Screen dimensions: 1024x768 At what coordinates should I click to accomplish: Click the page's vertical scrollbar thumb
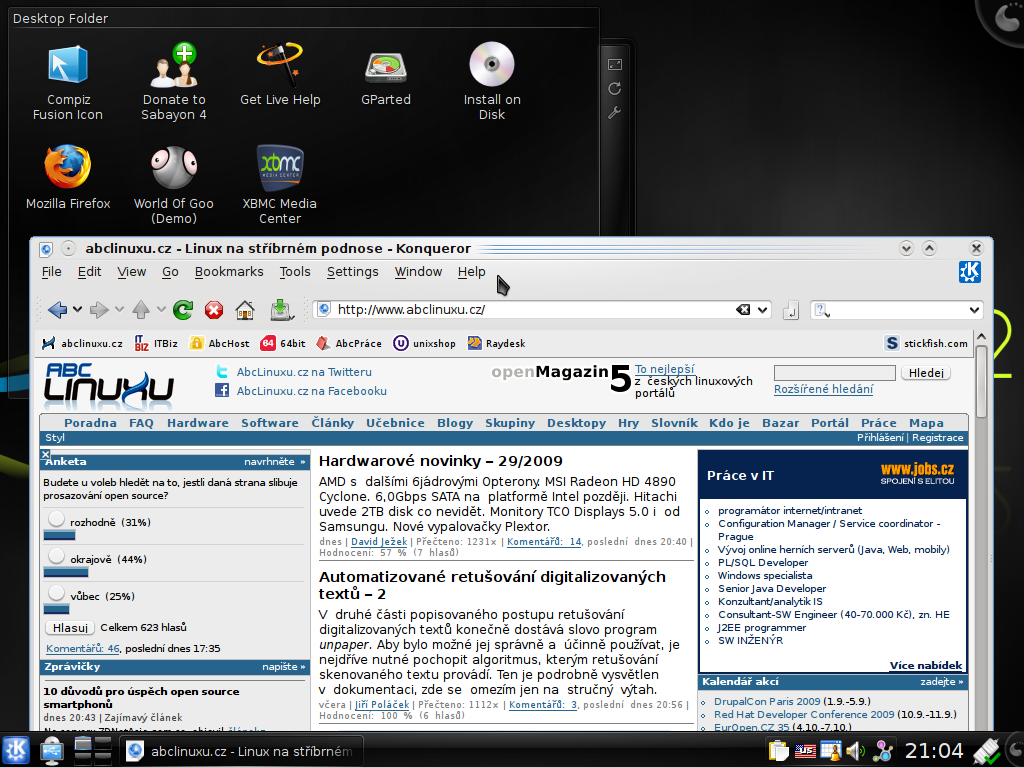click(x=981, y=380)
